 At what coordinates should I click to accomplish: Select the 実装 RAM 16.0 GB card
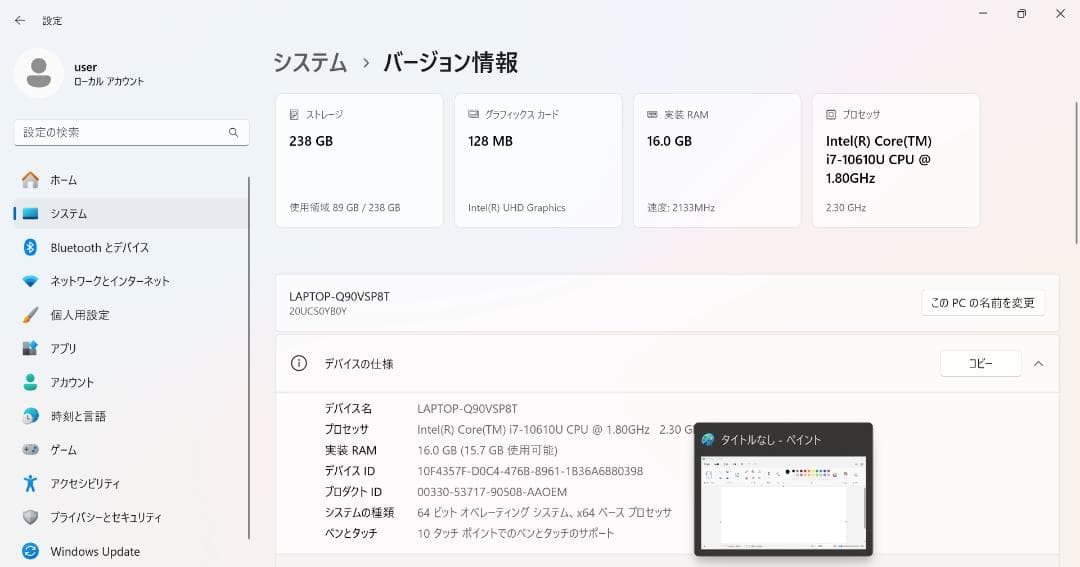(x=717, y=161)
